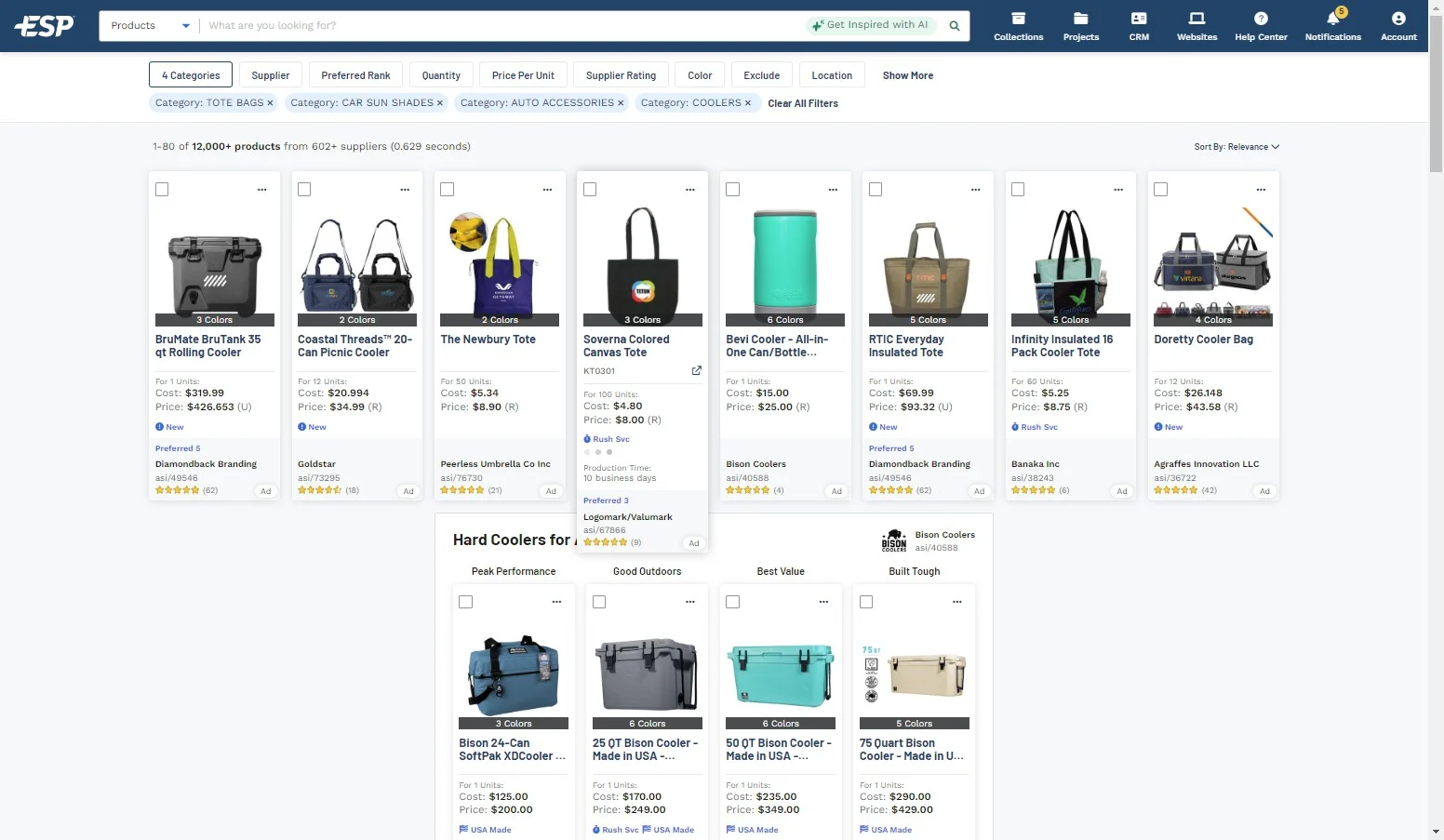
Task: Open the Help Center icon
Action: [x=1261, y=19]
